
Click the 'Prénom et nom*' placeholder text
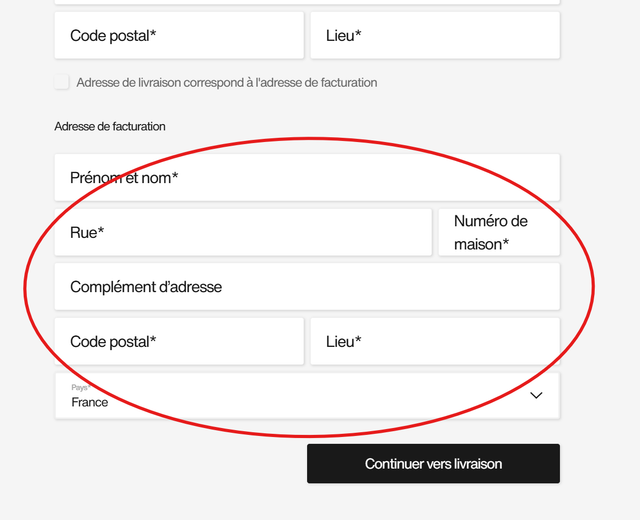(124, 178)
